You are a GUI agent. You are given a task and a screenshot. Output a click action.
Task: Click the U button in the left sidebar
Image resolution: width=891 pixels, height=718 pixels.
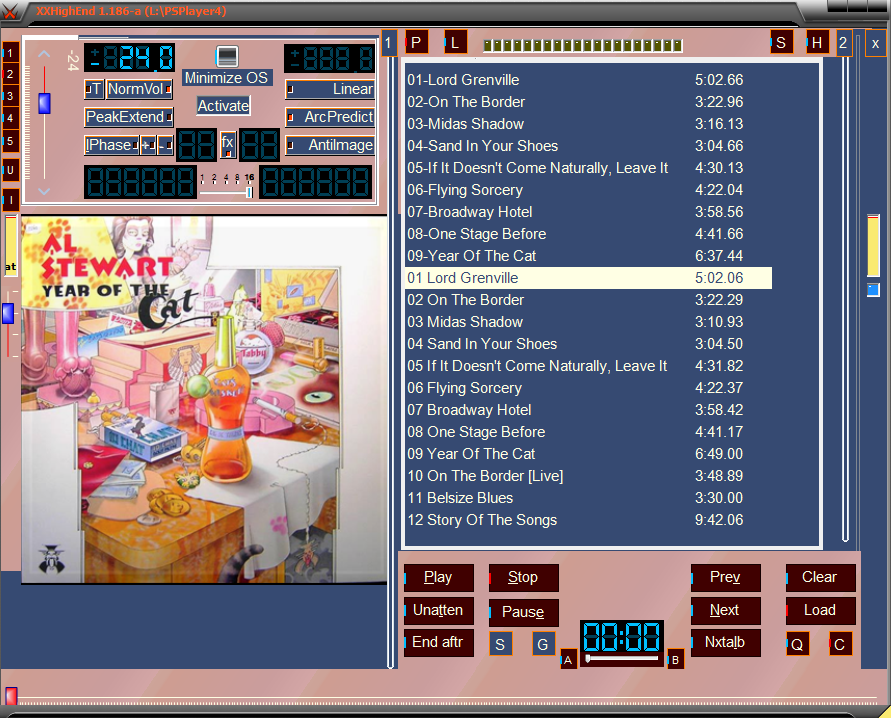coord(10,170)
